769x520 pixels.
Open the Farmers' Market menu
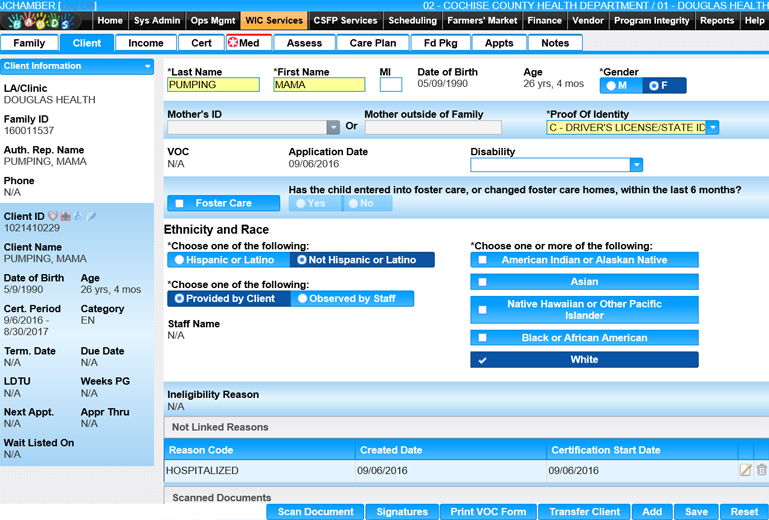[482, 20]
